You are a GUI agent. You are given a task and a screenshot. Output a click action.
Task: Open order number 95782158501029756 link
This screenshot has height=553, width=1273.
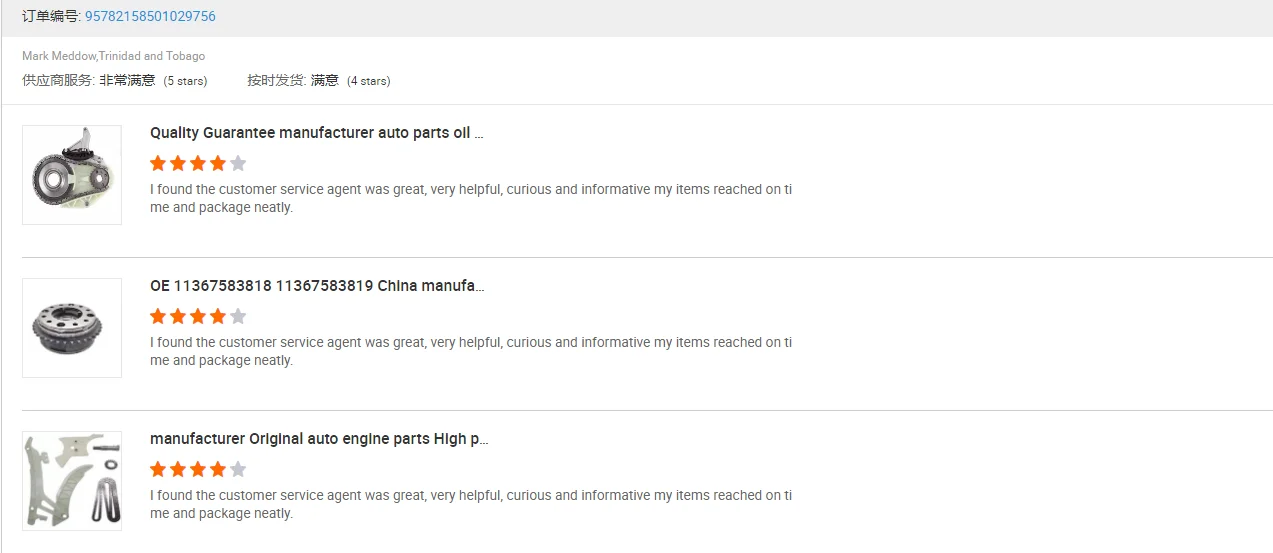tap(150, 16)
